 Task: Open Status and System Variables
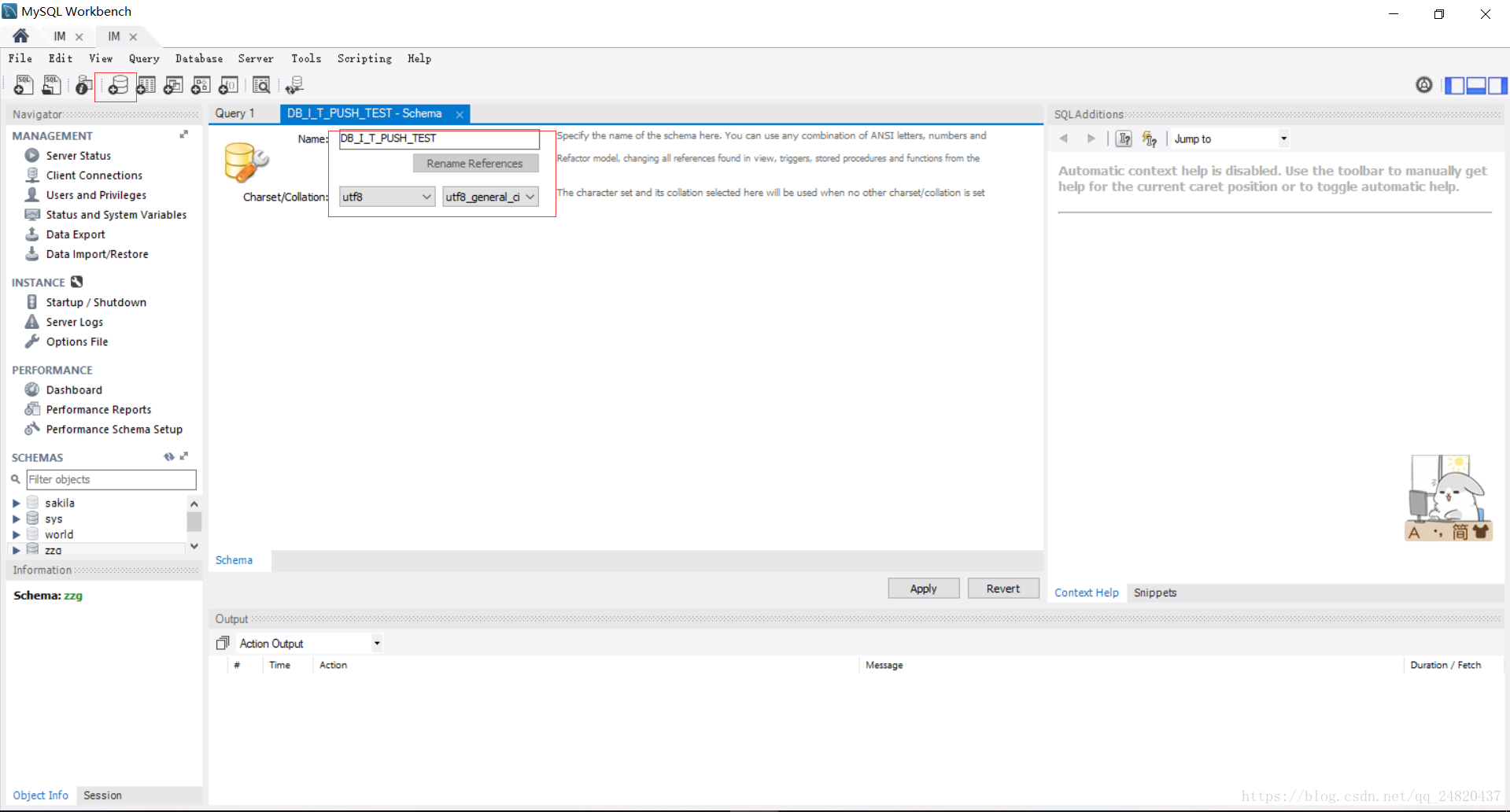116,215
